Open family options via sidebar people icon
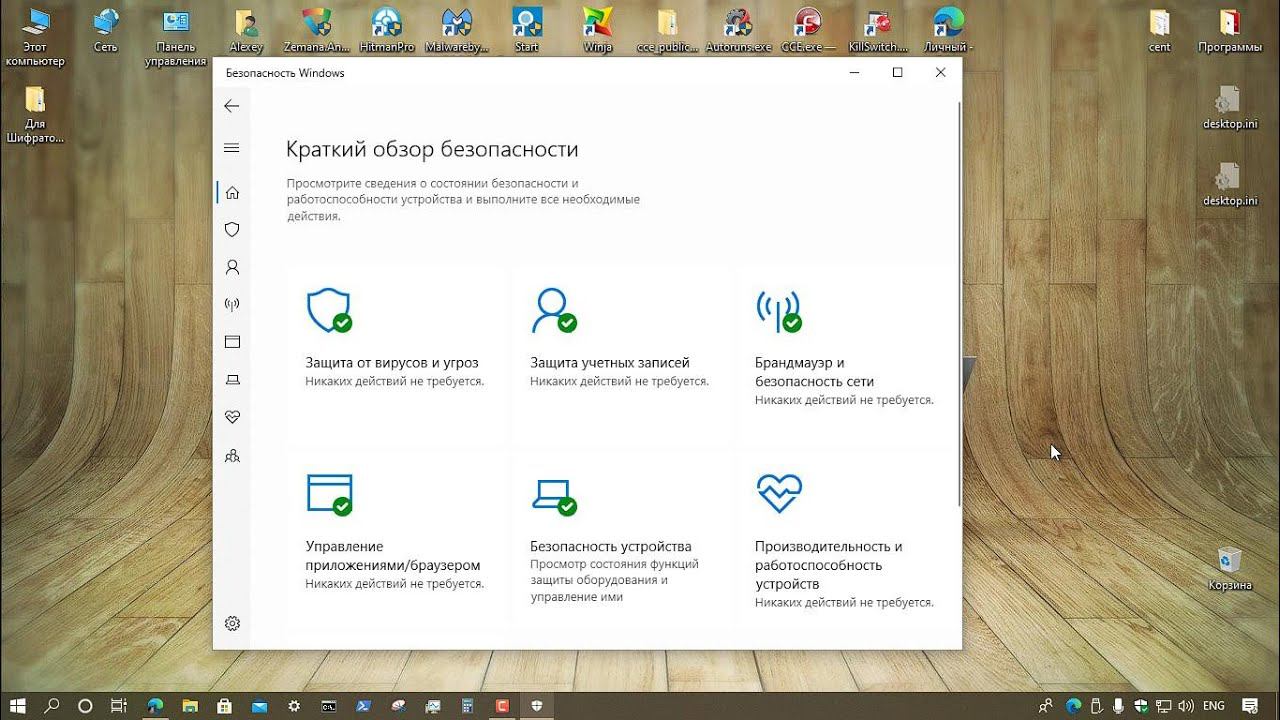1280x720 pixels. [x=232, y=455]
